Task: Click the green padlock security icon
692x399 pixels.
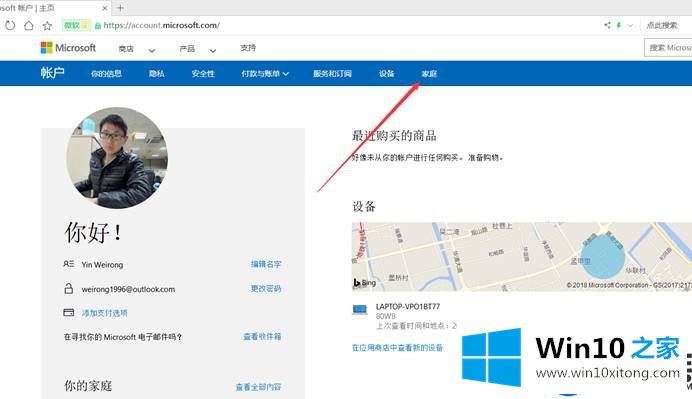Action: 98,26
